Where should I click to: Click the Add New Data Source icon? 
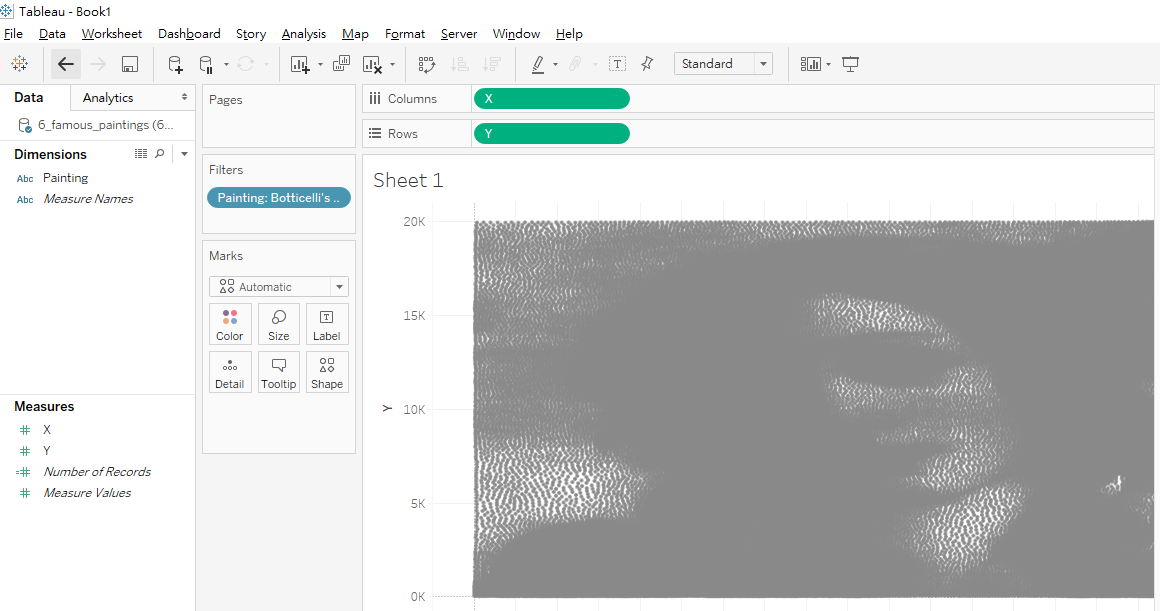click(x=175, y=64)
